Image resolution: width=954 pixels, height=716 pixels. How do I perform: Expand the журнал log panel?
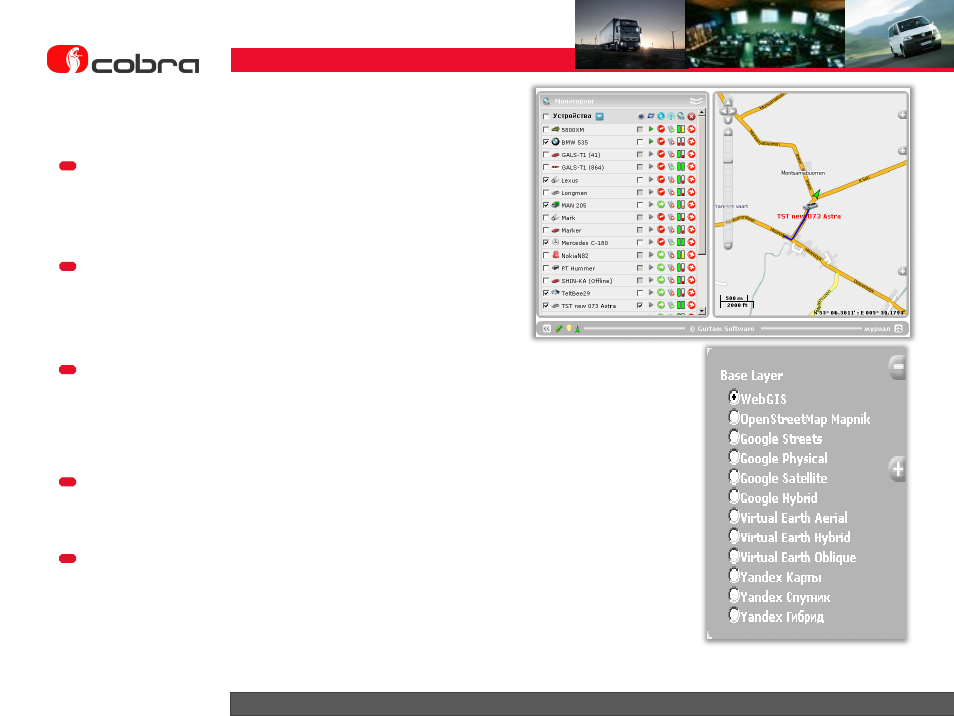click(x=899, y=328)
